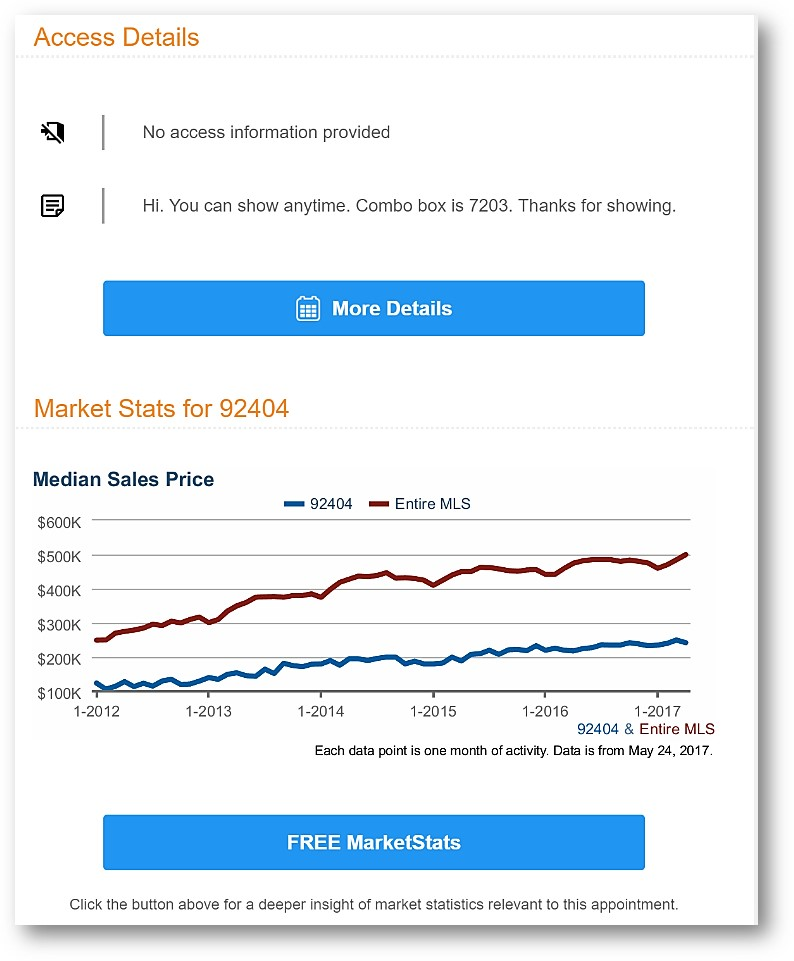Image resolution: width=794 pixels, height=961 pixels.
Task: Click the combo box showing note text
Action: (409, 206)
